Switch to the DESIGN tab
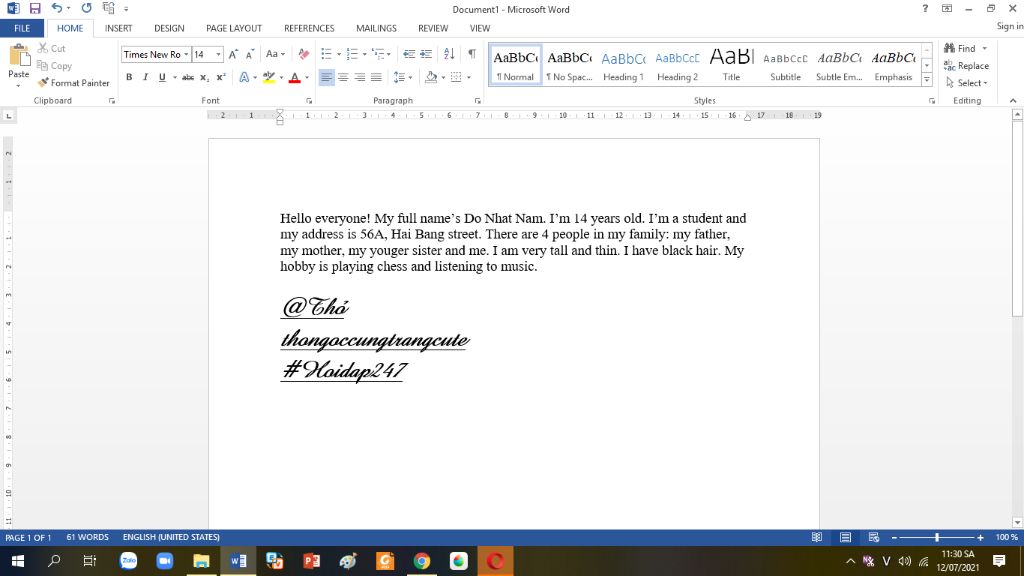The image size is (1024, 576). point(169,28)
